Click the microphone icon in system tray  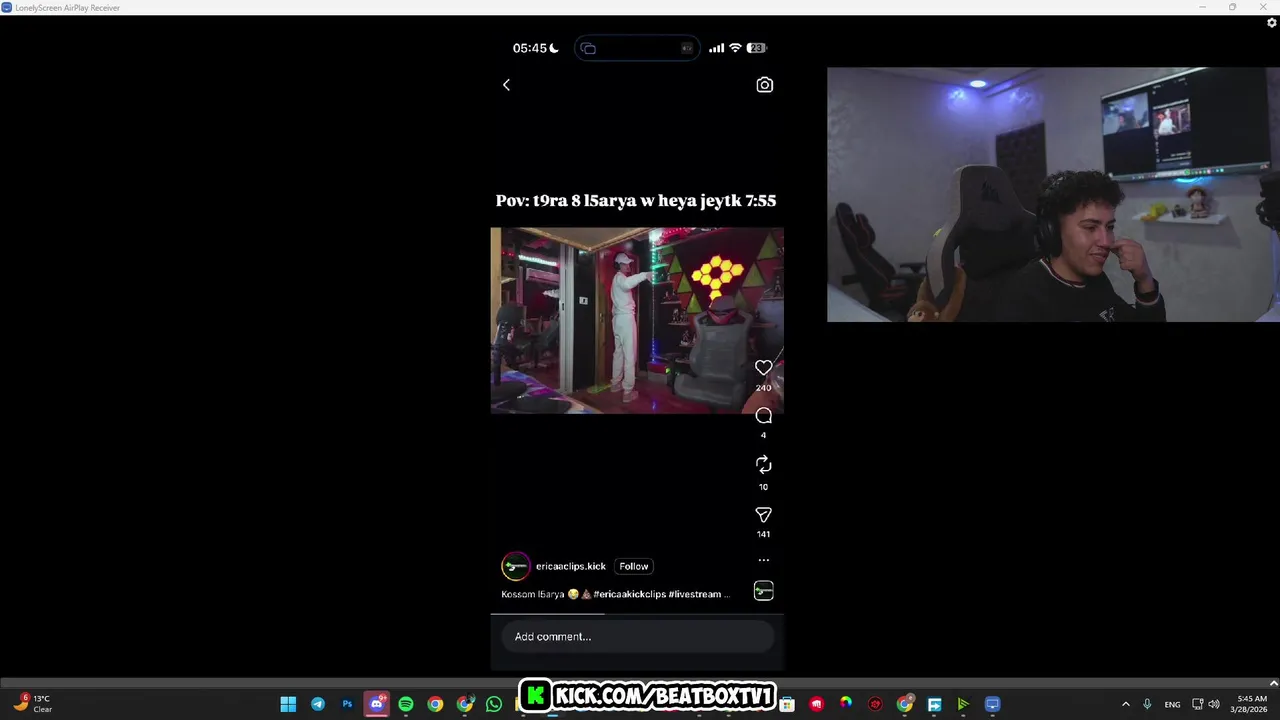[1147, 704]
